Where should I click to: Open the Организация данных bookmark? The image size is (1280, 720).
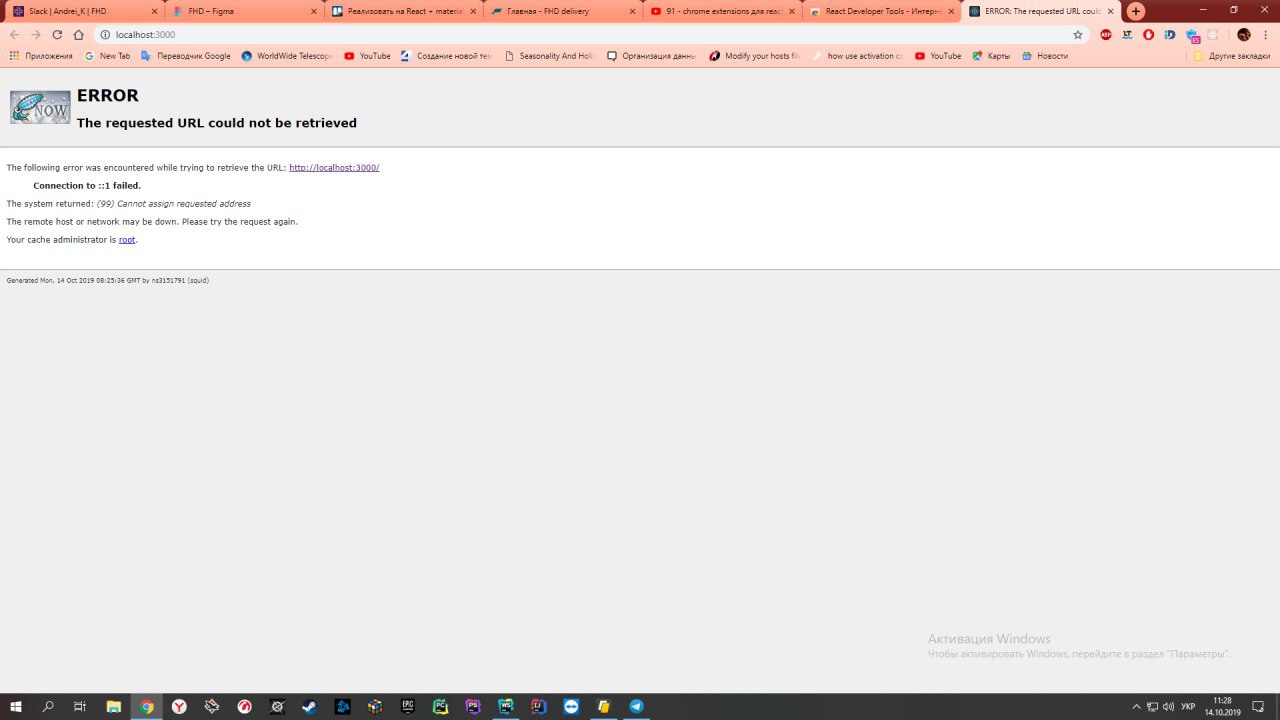[x=651, y=56]
